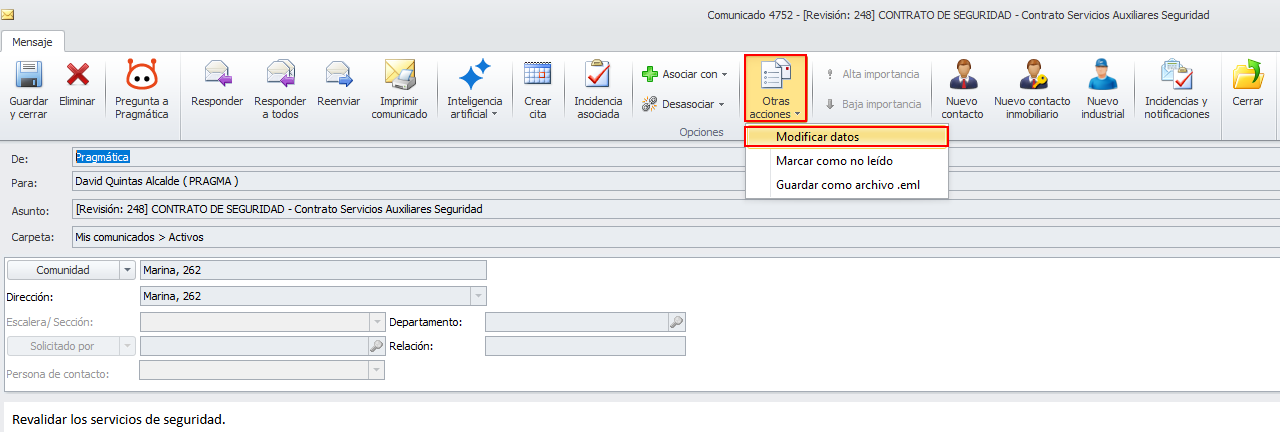The height and width of the screenshot is (432, 1280).
Task: Open Incidencia asociada clipboard icon
Action: pos(598,76)
